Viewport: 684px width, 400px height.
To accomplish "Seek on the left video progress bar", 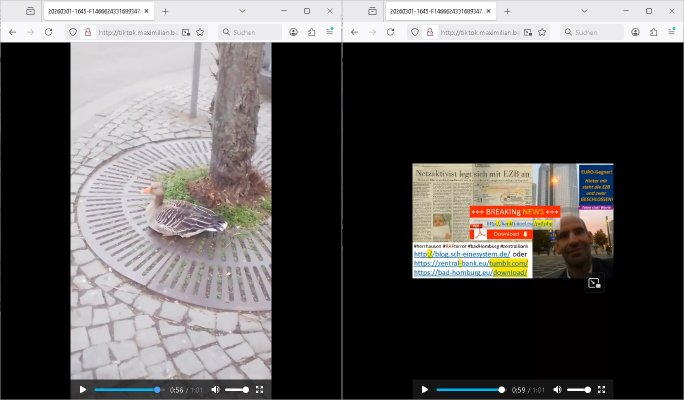I will coord(127,389).
